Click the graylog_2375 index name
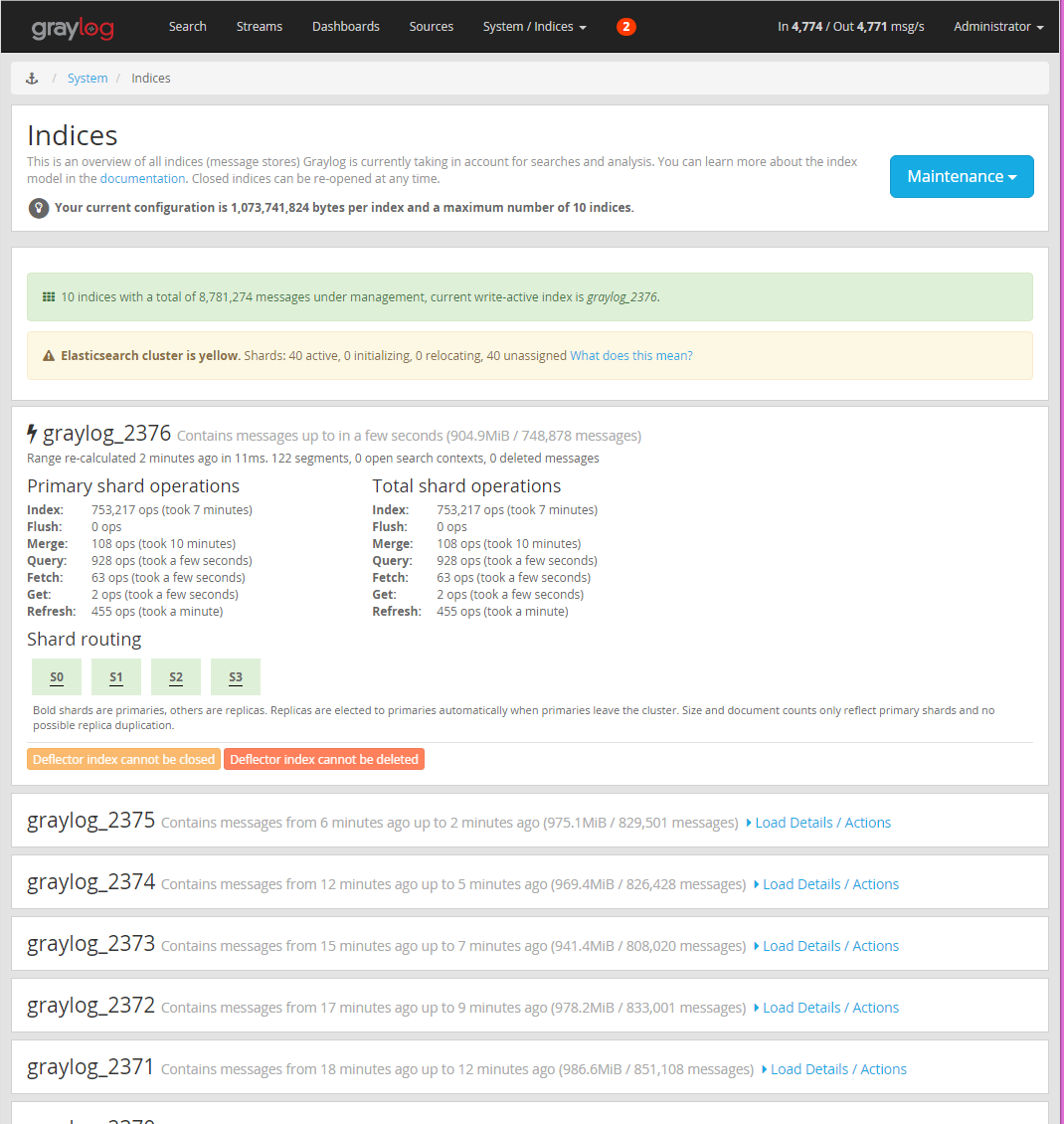 pos(91,821)
